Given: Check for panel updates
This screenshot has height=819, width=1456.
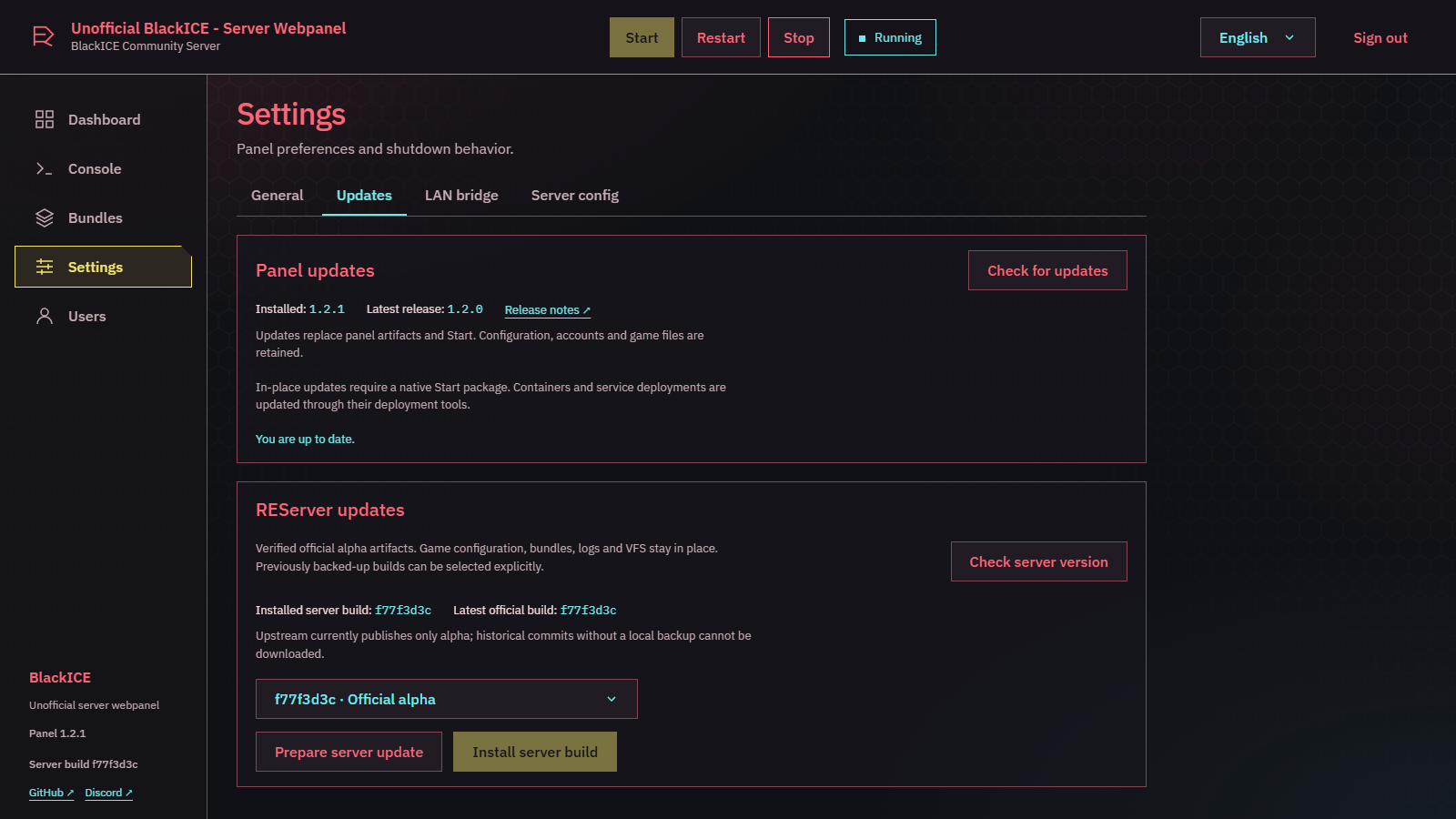Looking at the screenshot, I should [x=1047, y=270].
